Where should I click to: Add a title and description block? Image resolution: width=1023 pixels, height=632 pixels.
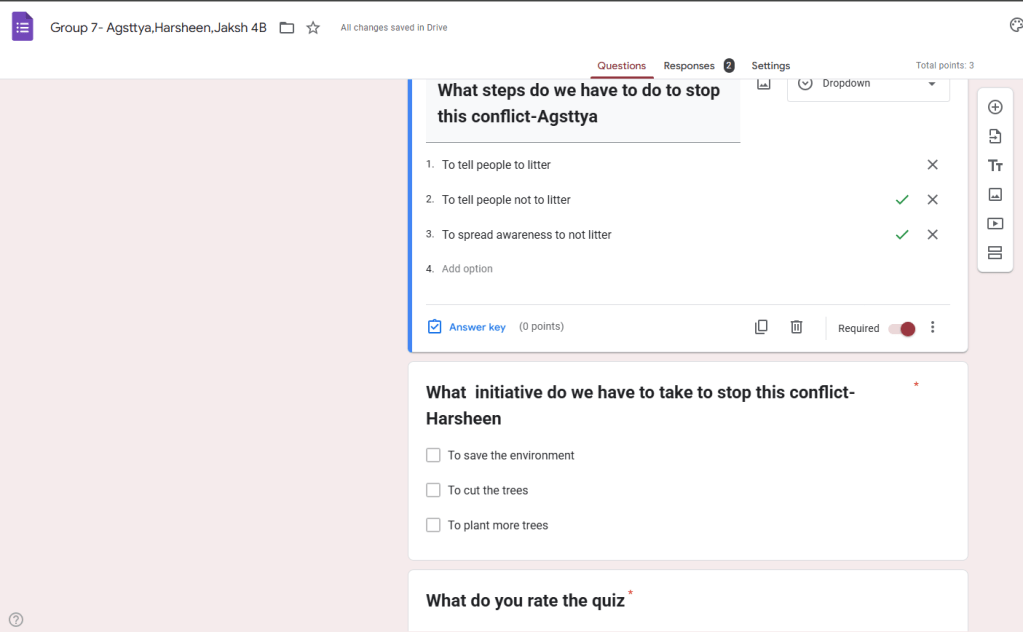click(994, 165)
